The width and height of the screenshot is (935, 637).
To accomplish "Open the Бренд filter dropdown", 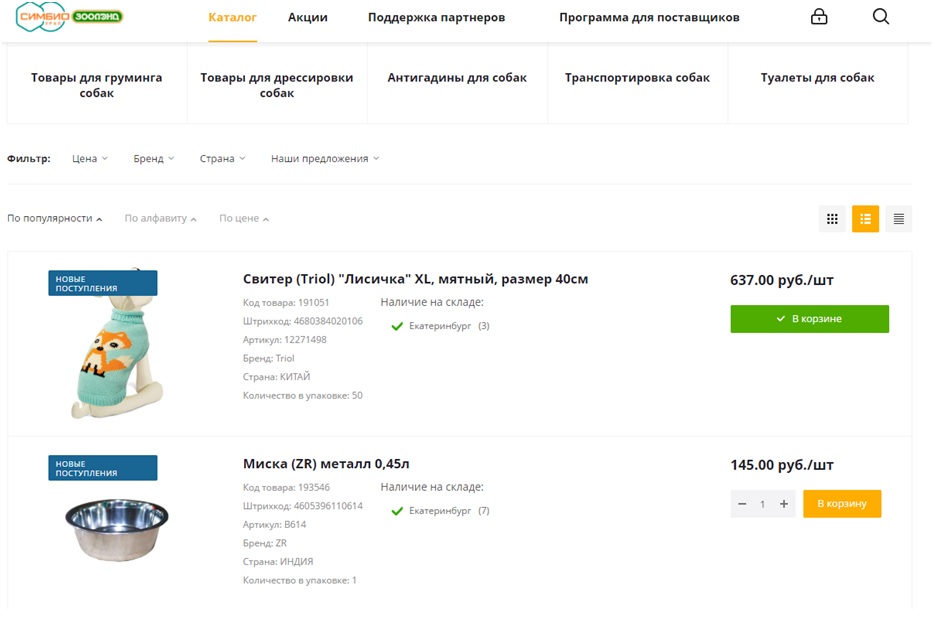I will pos(153,159).
